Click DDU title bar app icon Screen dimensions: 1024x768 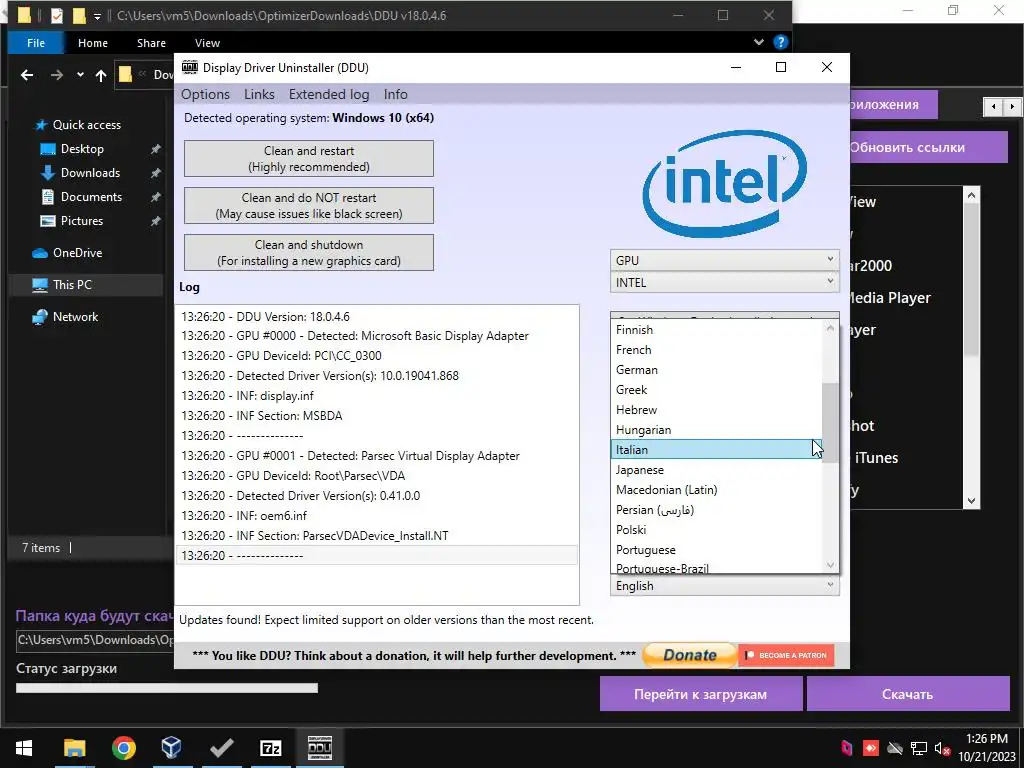tap(189, 67)
